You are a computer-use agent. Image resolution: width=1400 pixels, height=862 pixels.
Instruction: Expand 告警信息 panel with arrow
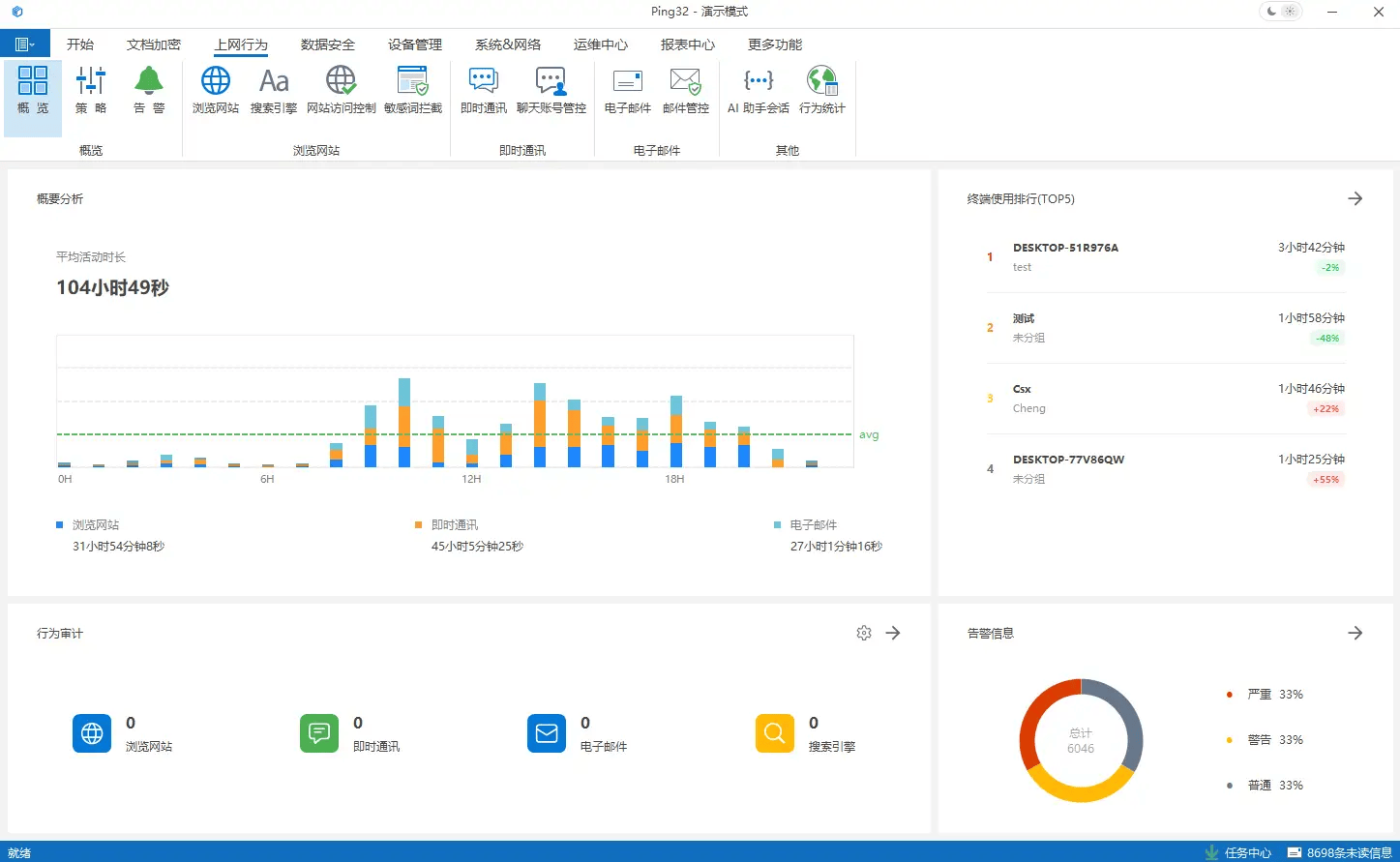pos(1355,633)
